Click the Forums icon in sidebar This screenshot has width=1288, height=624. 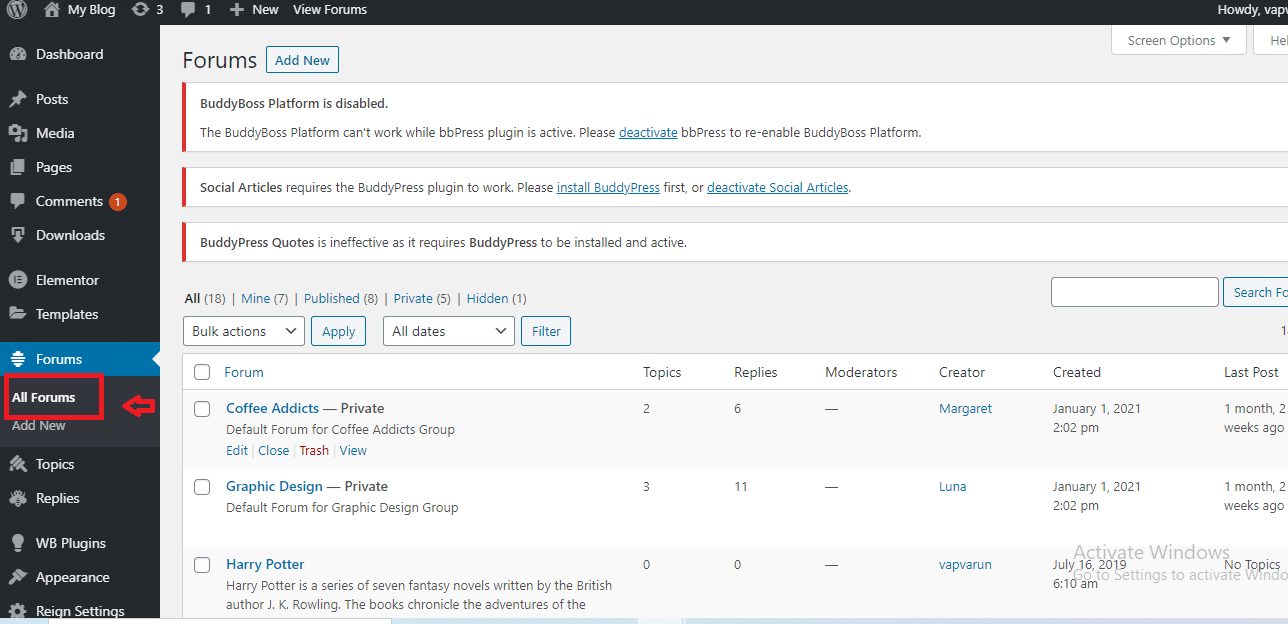18,359
